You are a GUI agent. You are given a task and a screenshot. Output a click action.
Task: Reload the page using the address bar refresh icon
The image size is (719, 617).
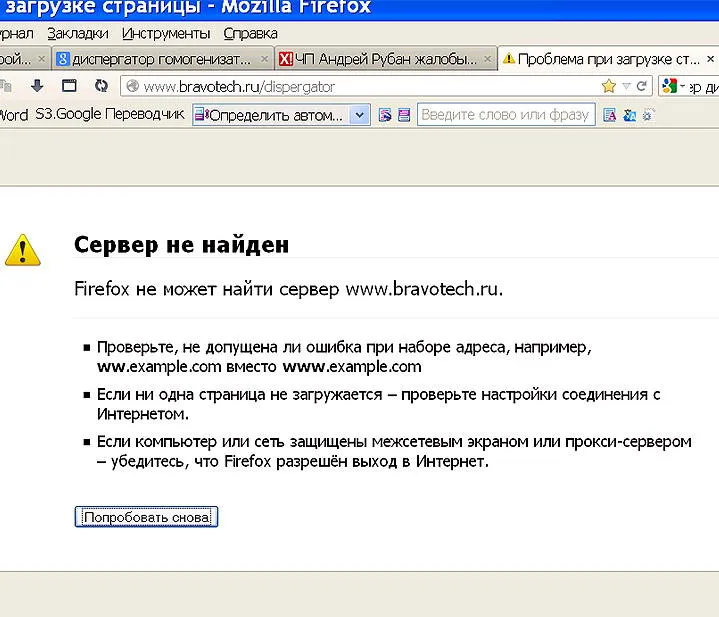click(642, 86)
